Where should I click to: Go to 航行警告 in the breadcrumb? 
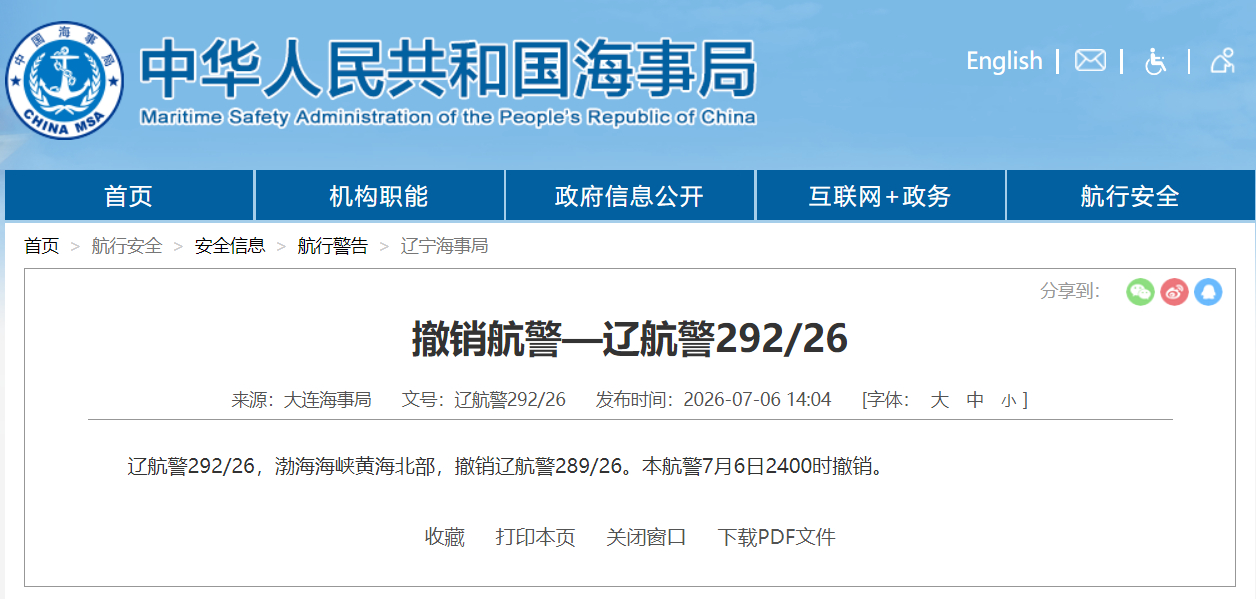(333, 246)
